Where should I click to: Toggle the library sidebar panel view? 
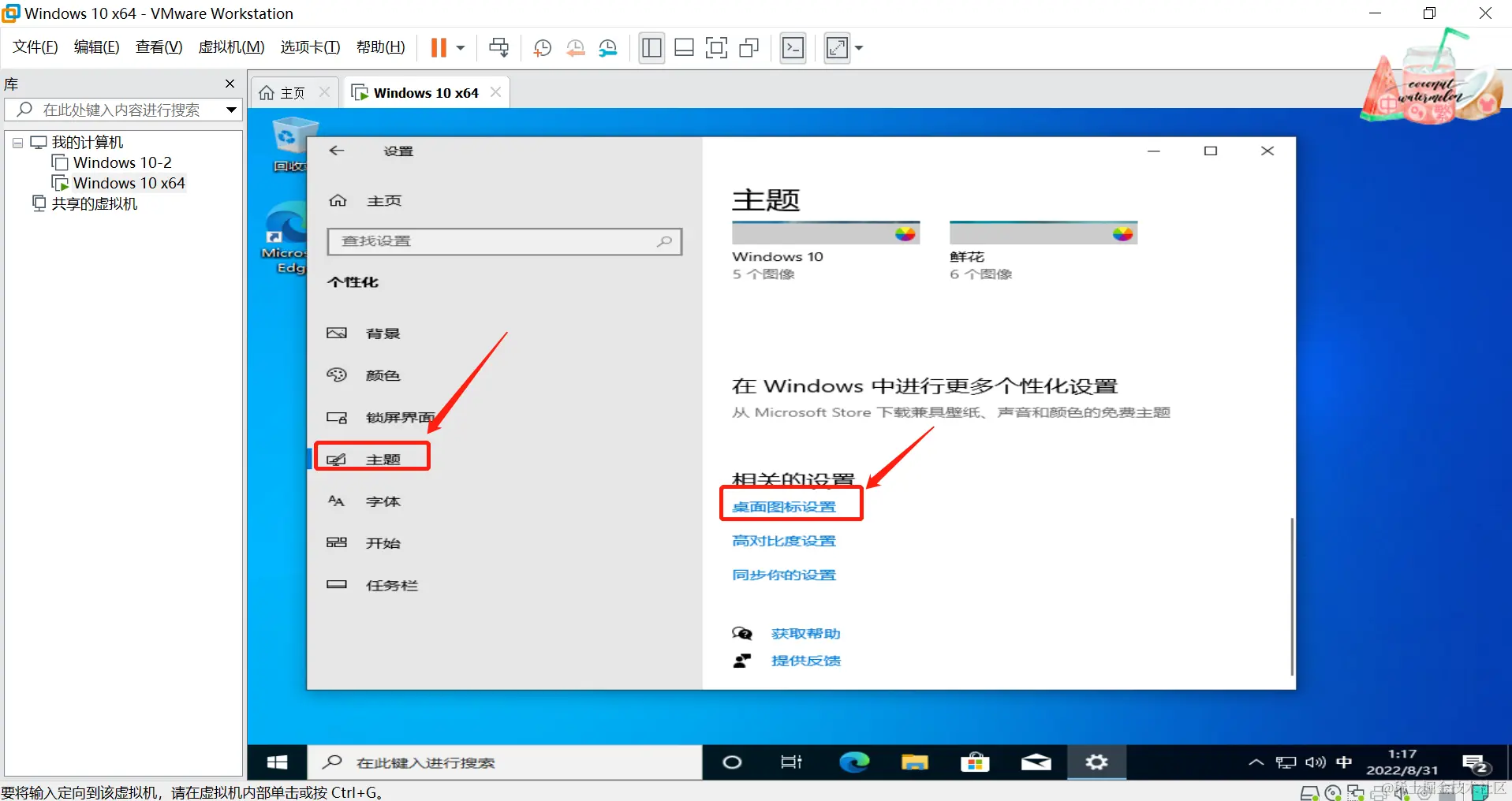point(651,48)
